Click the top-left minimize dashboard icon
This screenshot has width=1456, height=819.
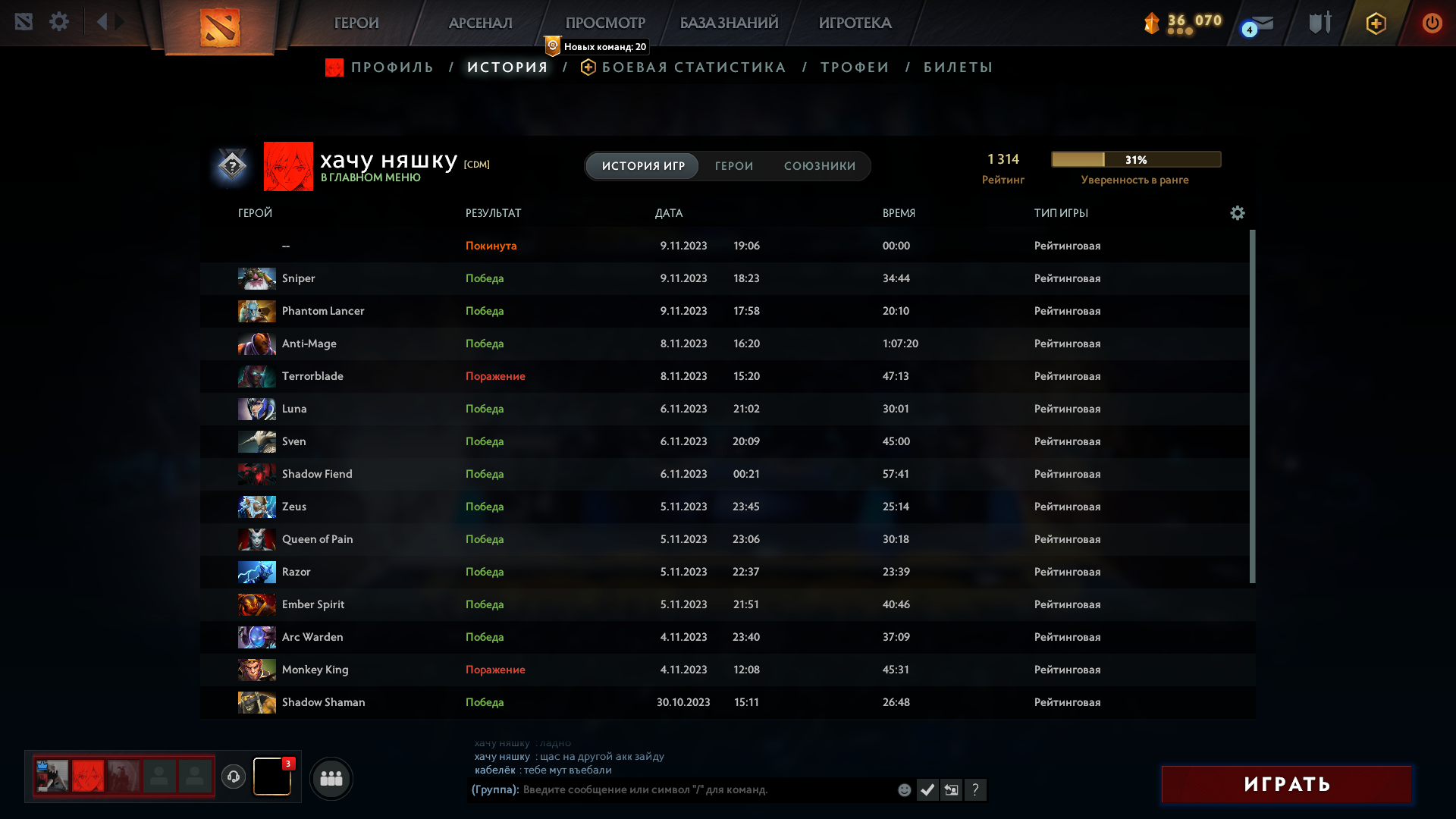tap(24, 21)
